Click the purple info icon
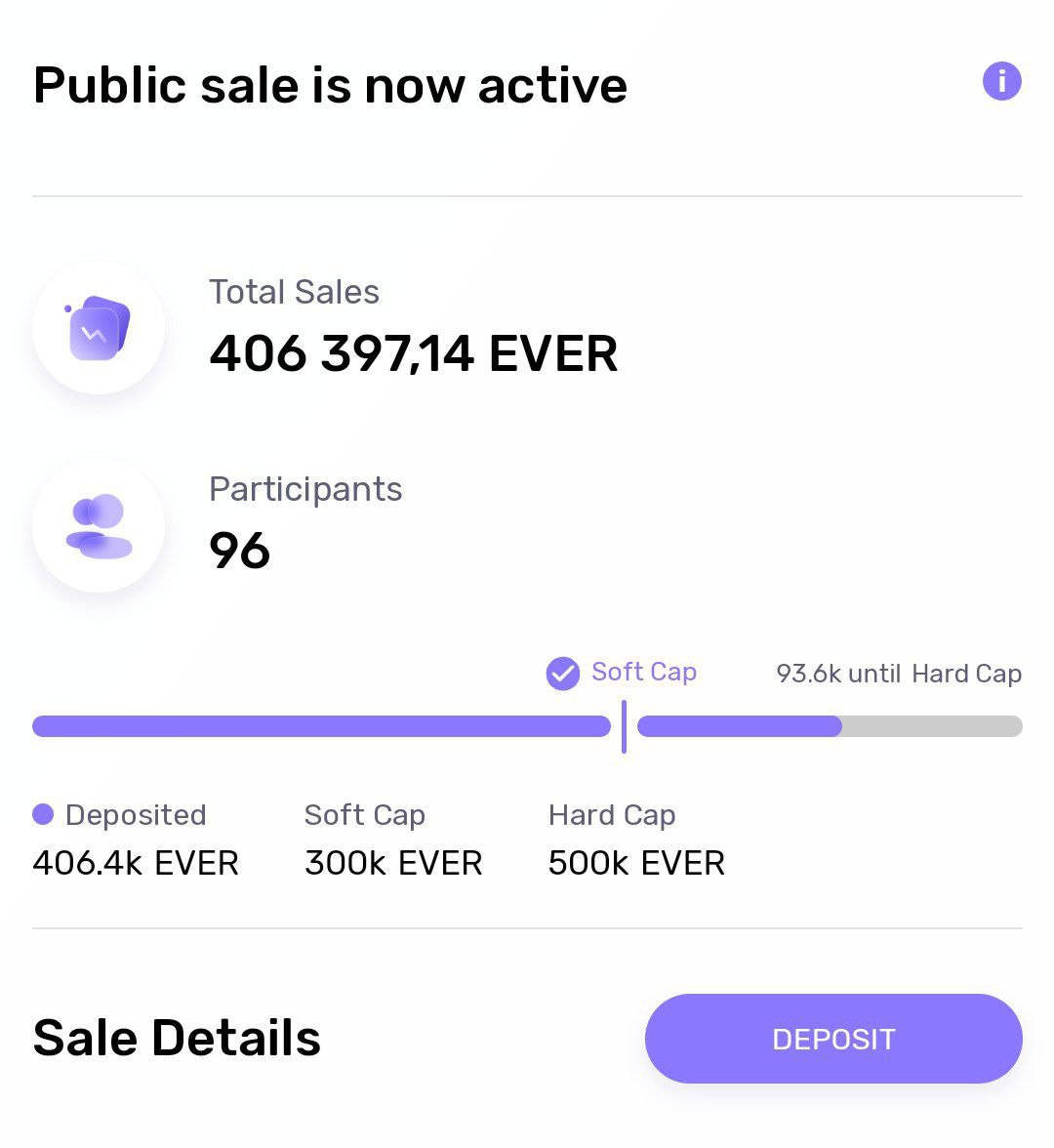This screenshot has height=1148, width=1054. point(1001,81)
